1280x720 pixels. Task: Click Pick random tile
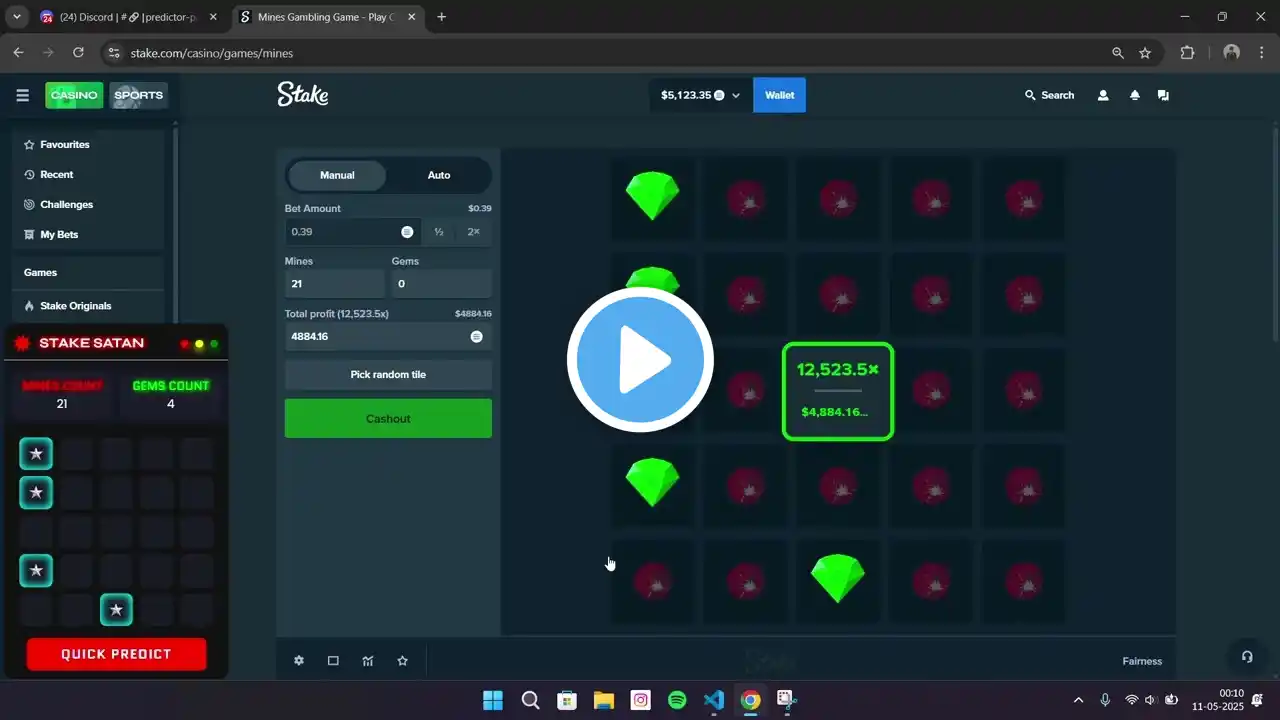tap(388, 374)
